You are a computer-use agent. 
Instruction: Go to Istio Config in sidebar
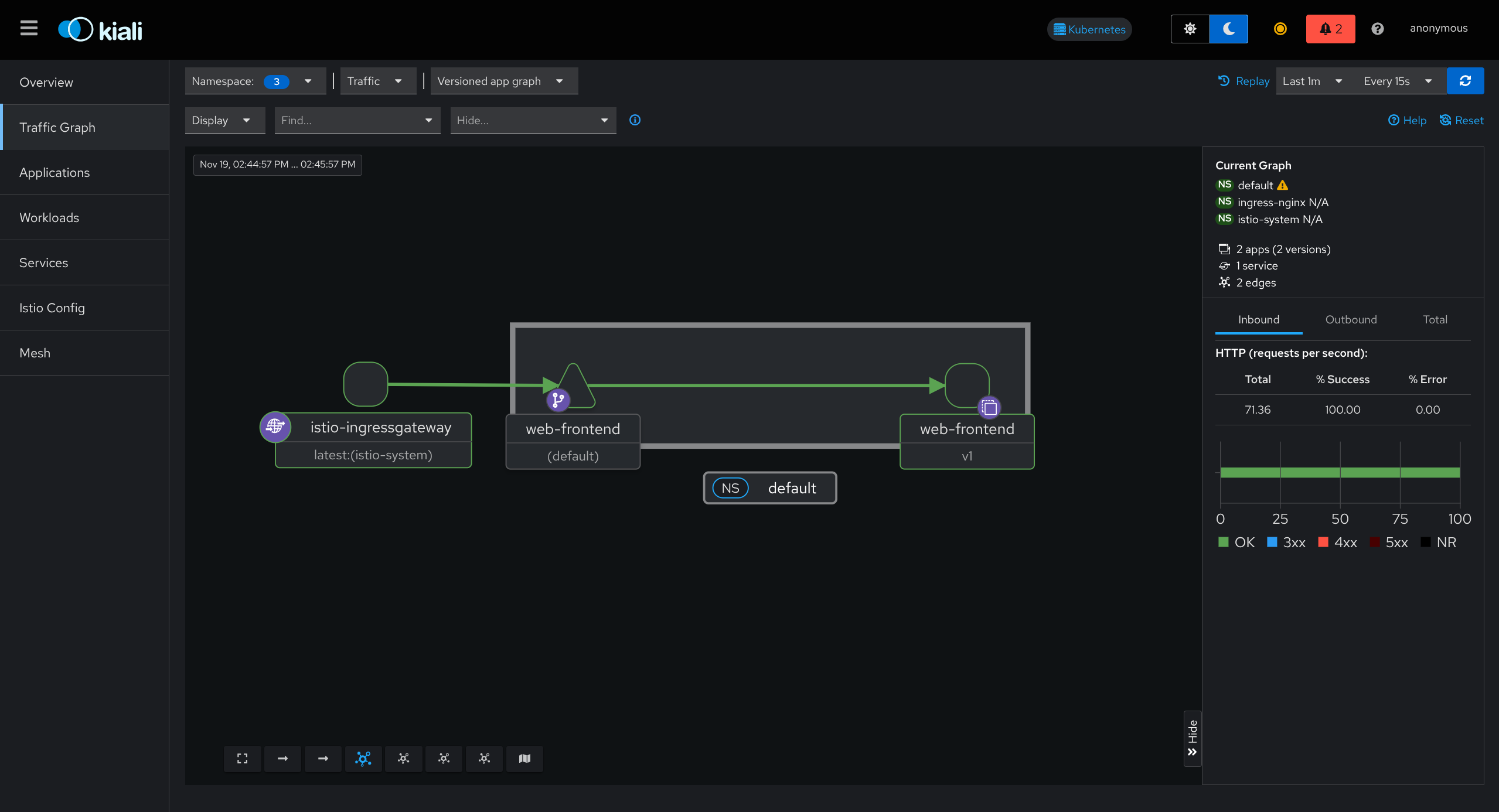(x=52, y=308)
